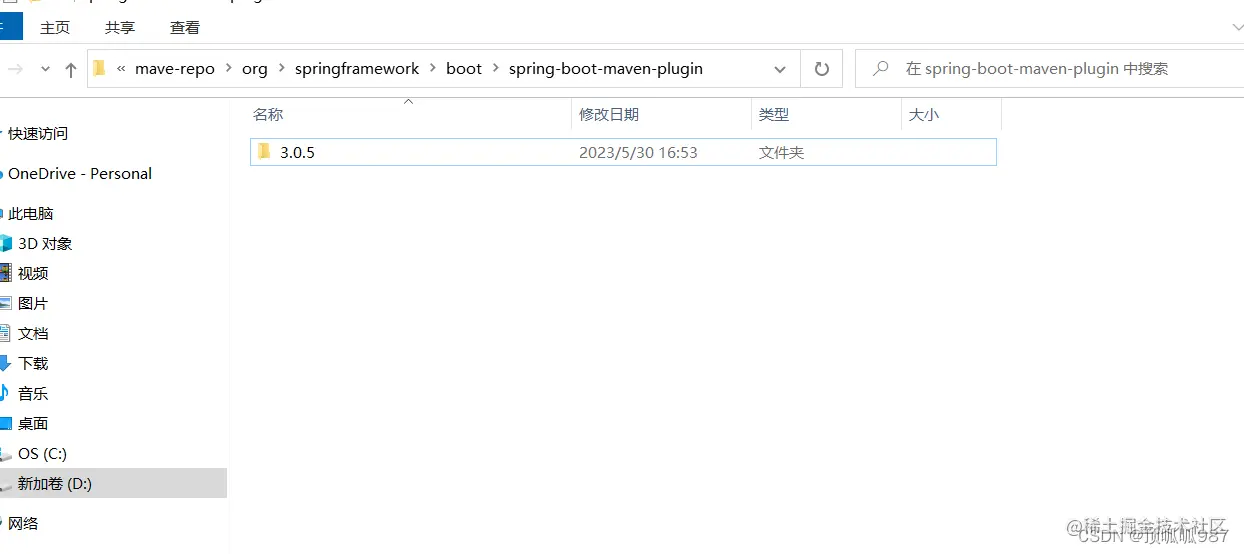Click the 视频 filmstrip icon
This screenshot has width=1244, height=554.
(5, 273)
